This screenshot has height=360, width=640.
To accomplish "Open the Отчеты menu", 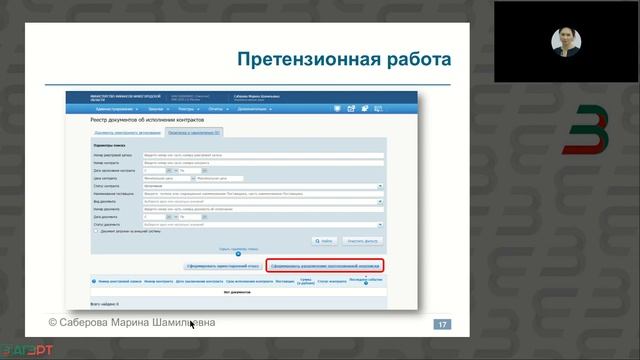I will coord(218,109).
